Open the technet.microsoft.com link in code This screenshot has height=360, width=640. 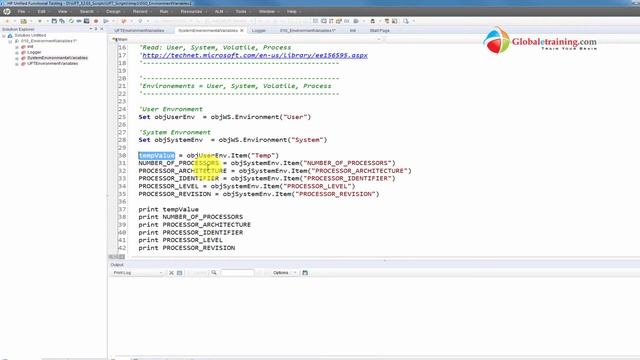click(x=255, y=55)
